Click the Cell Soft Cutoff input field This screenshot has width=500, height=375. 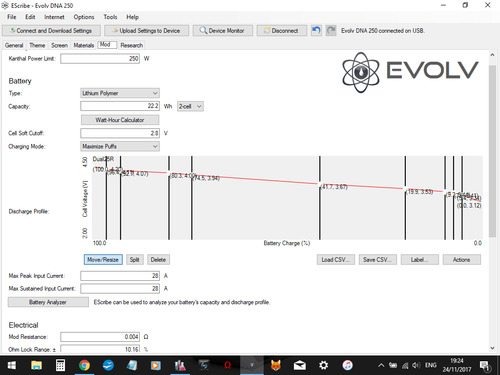point(120,133)
